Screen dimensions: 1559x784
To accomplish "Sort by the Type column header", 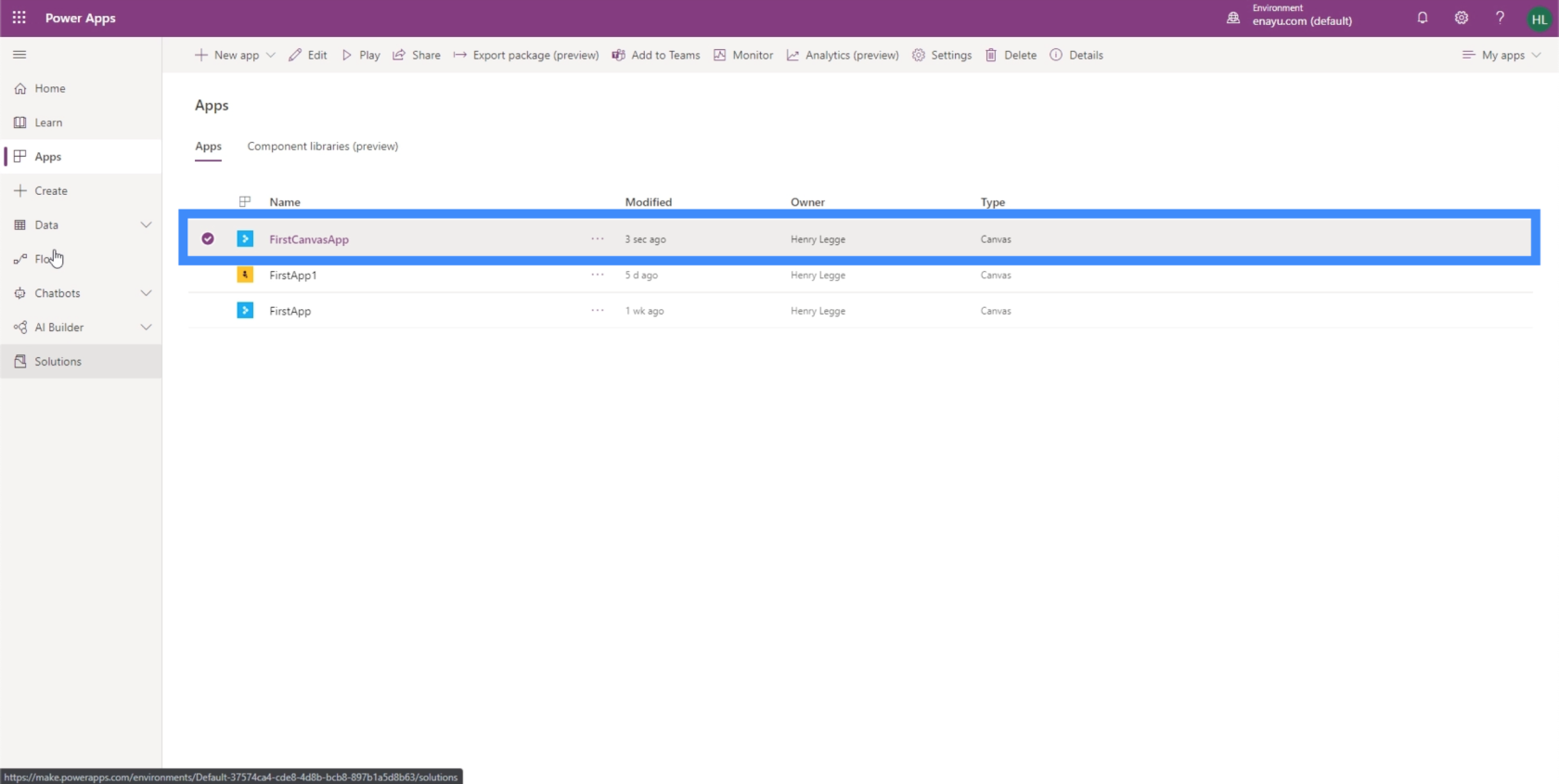I will tap(993, 202).
